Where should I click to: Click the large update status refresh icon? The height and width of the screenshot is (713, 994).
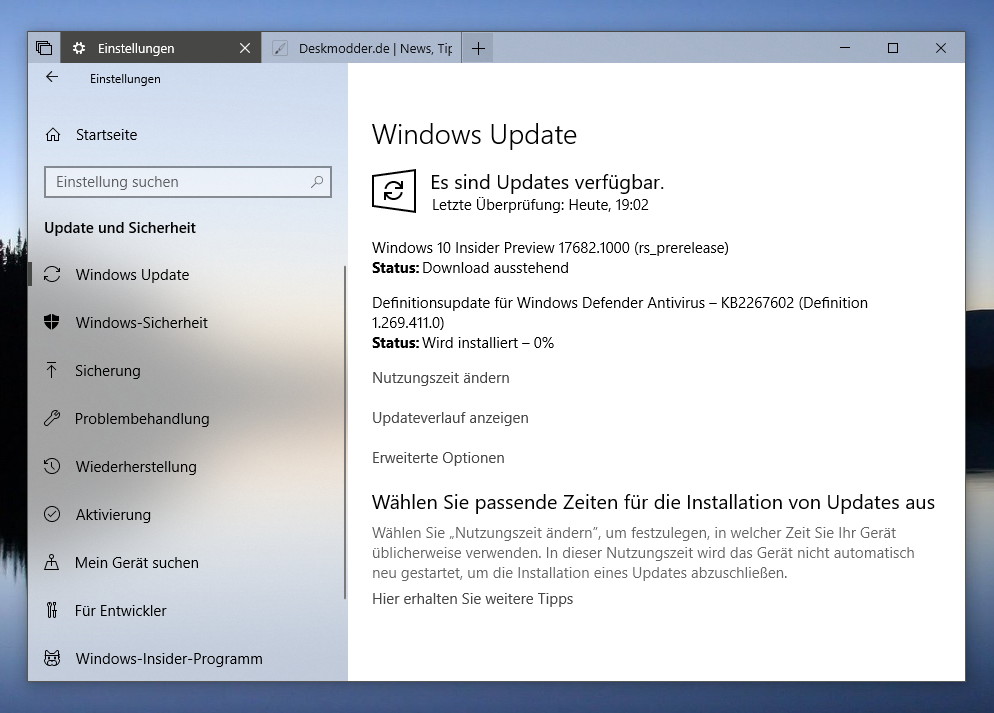pyautogui.click(x=394, y=191)
